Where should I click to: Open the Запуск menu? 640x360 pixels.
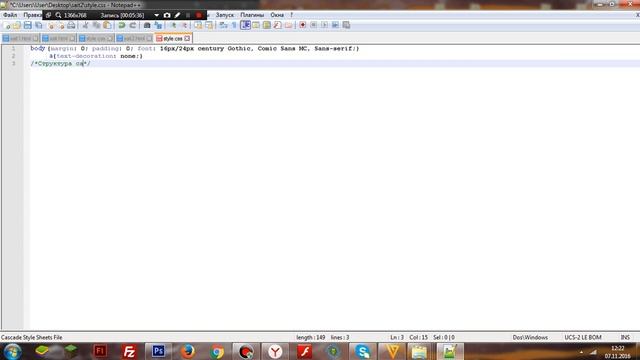[x=224, y=15]
